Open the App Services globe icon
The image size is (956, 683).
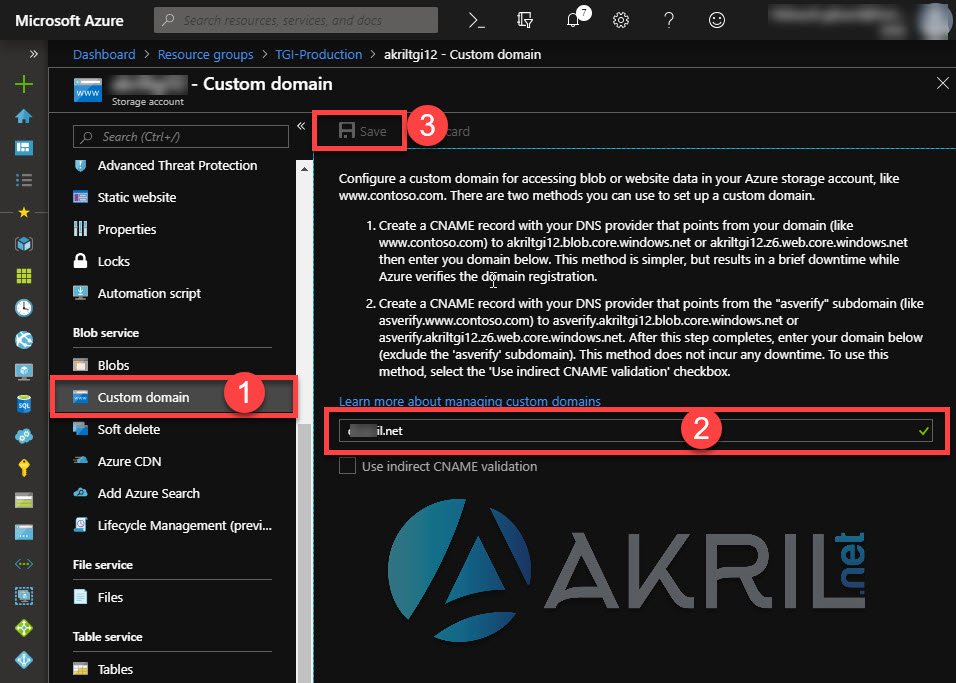(24, 340)
